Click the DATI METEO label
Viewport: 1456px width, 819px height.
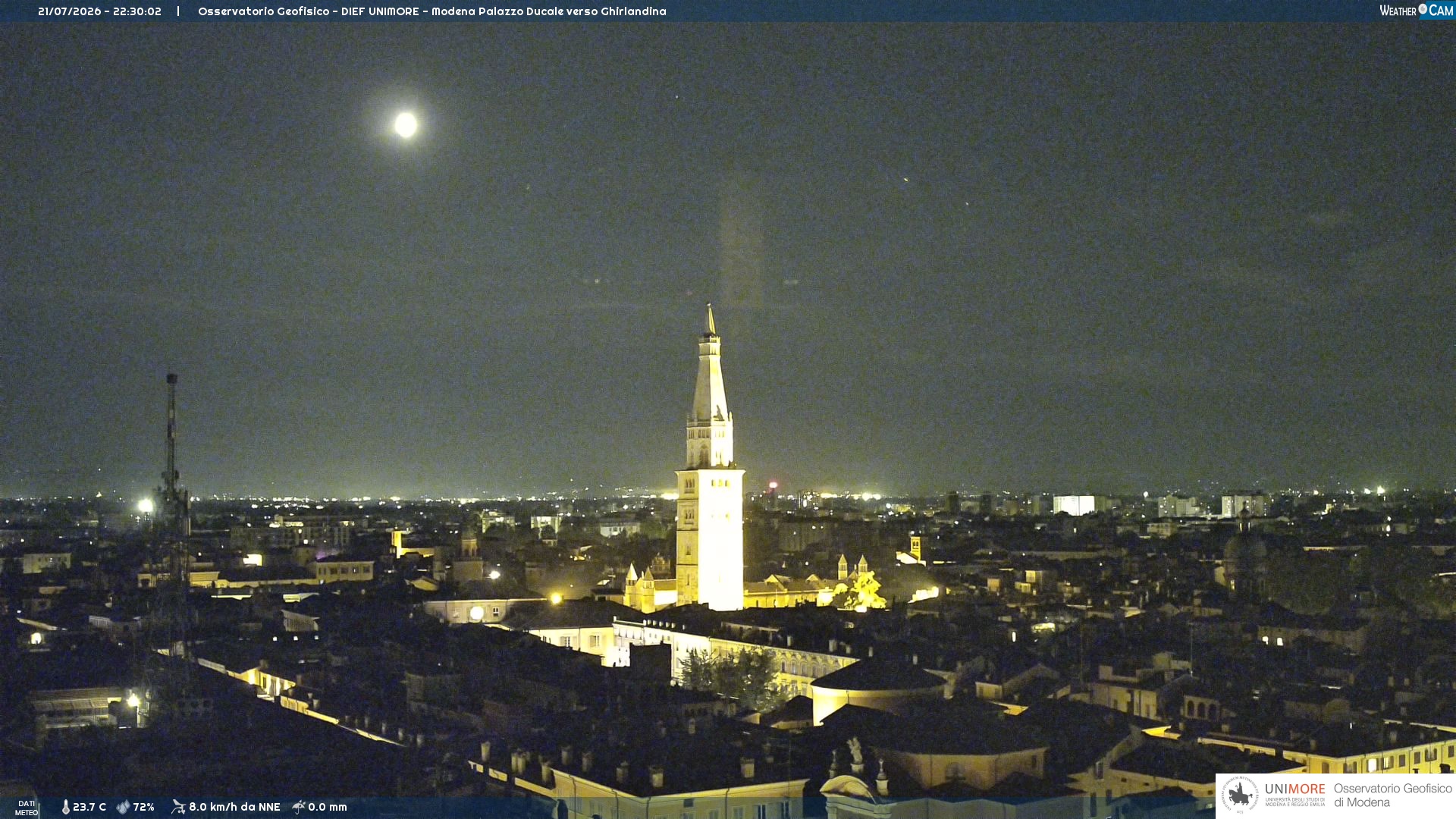[27, 808]
